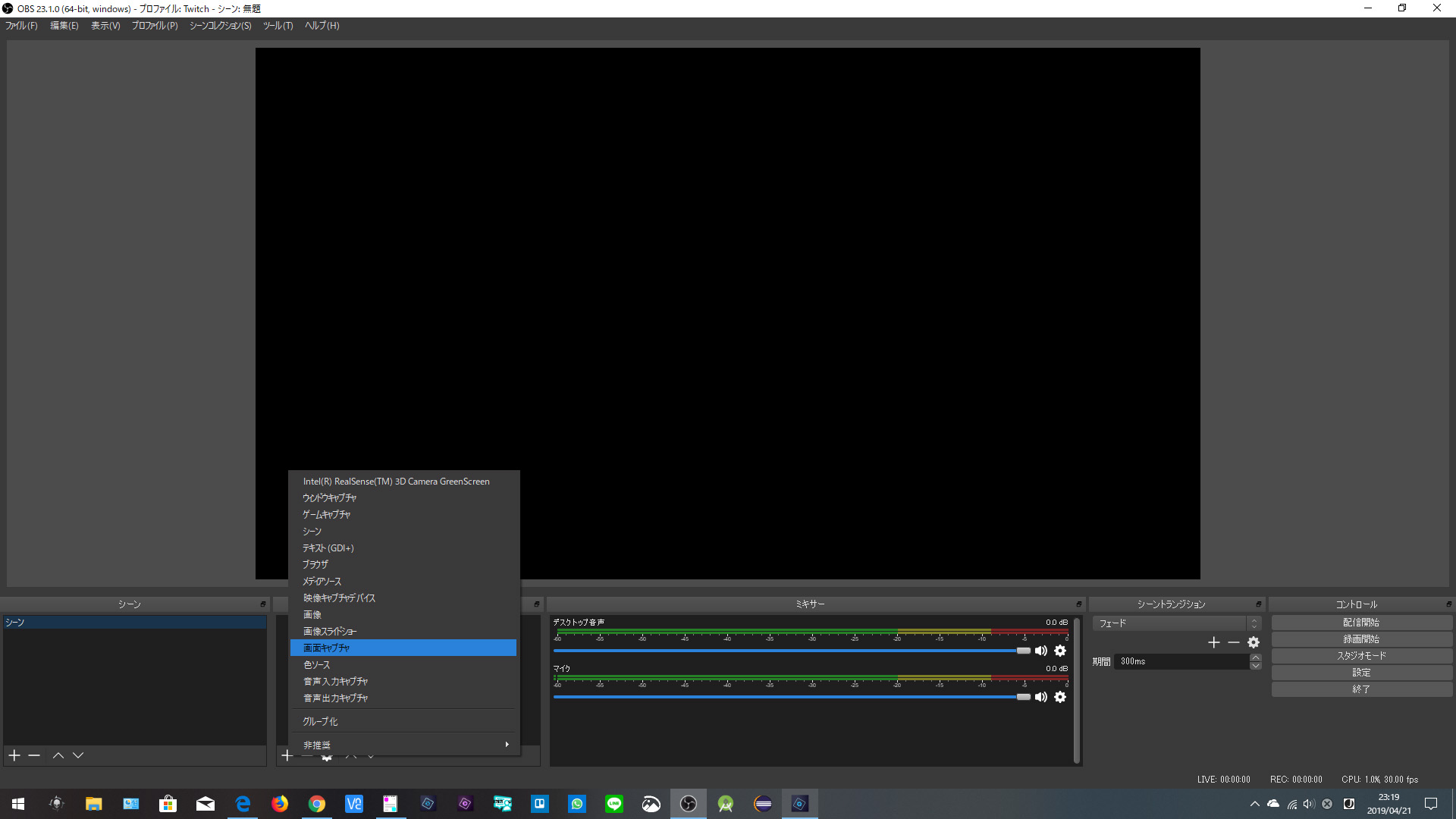Increase 期間 duration with up arrow
The height and width of the screenshot is (819, 1456).
(x=1256, y=657)
